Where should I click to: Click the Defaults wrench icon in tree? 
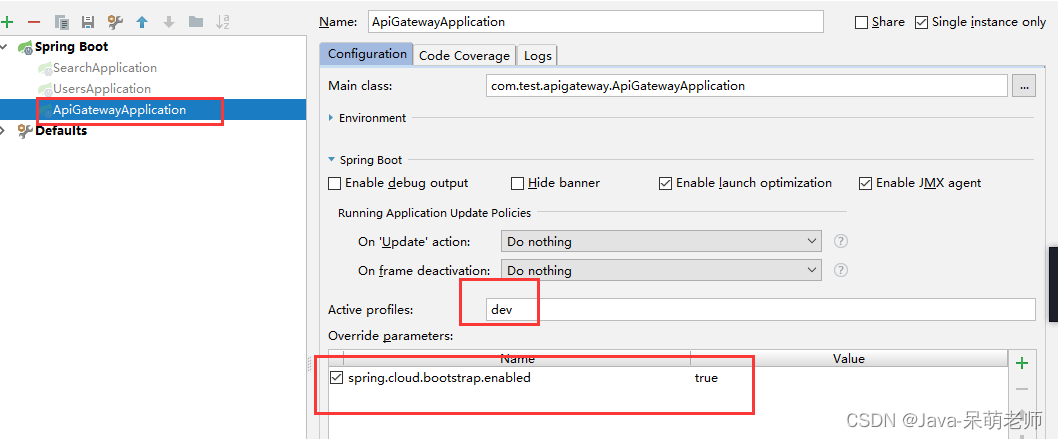point(26,131)
